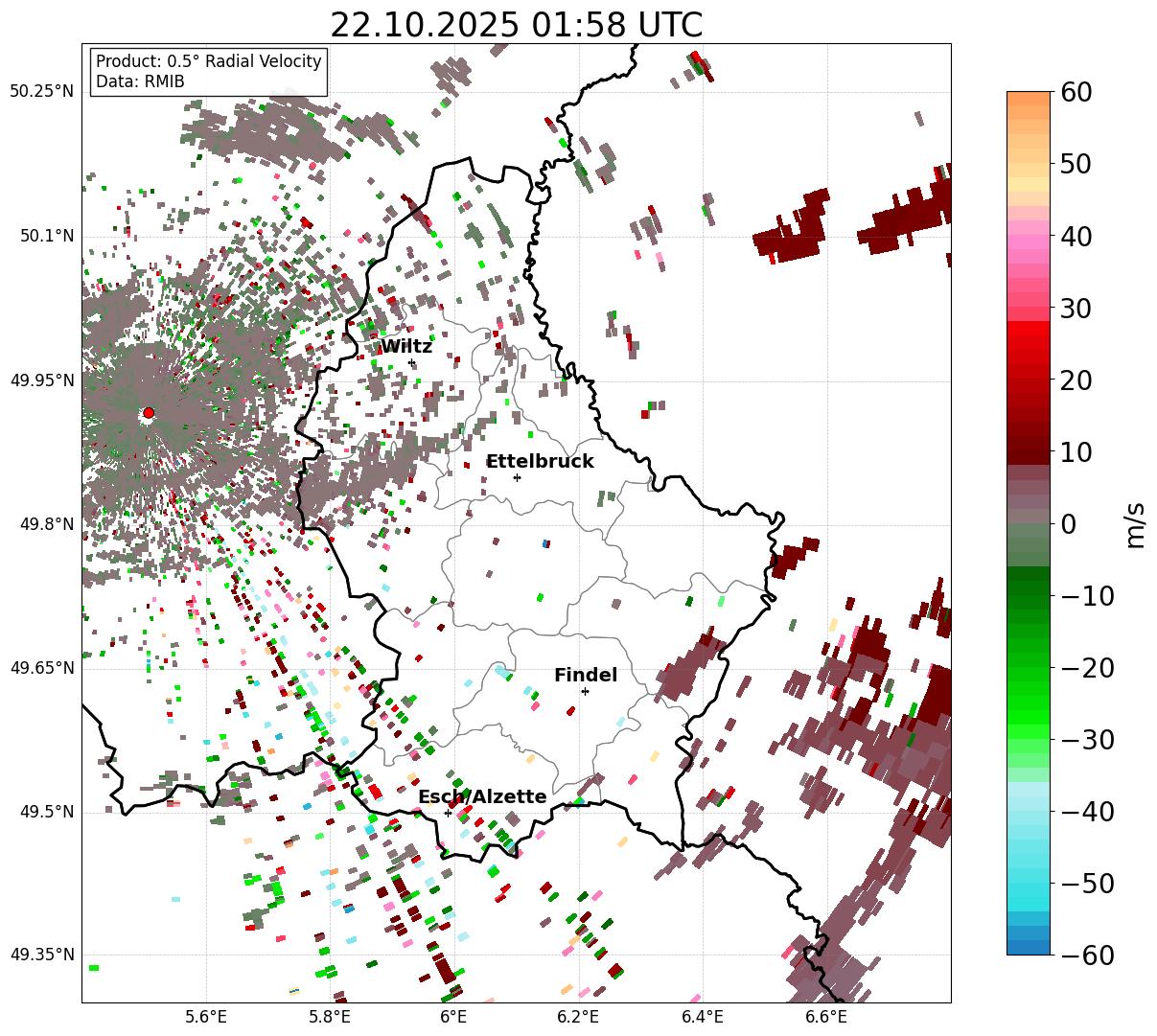Click the 6.4°E longitude tick label
The width and height of the screenshot is (1157, 1036).
[703, 1016]
